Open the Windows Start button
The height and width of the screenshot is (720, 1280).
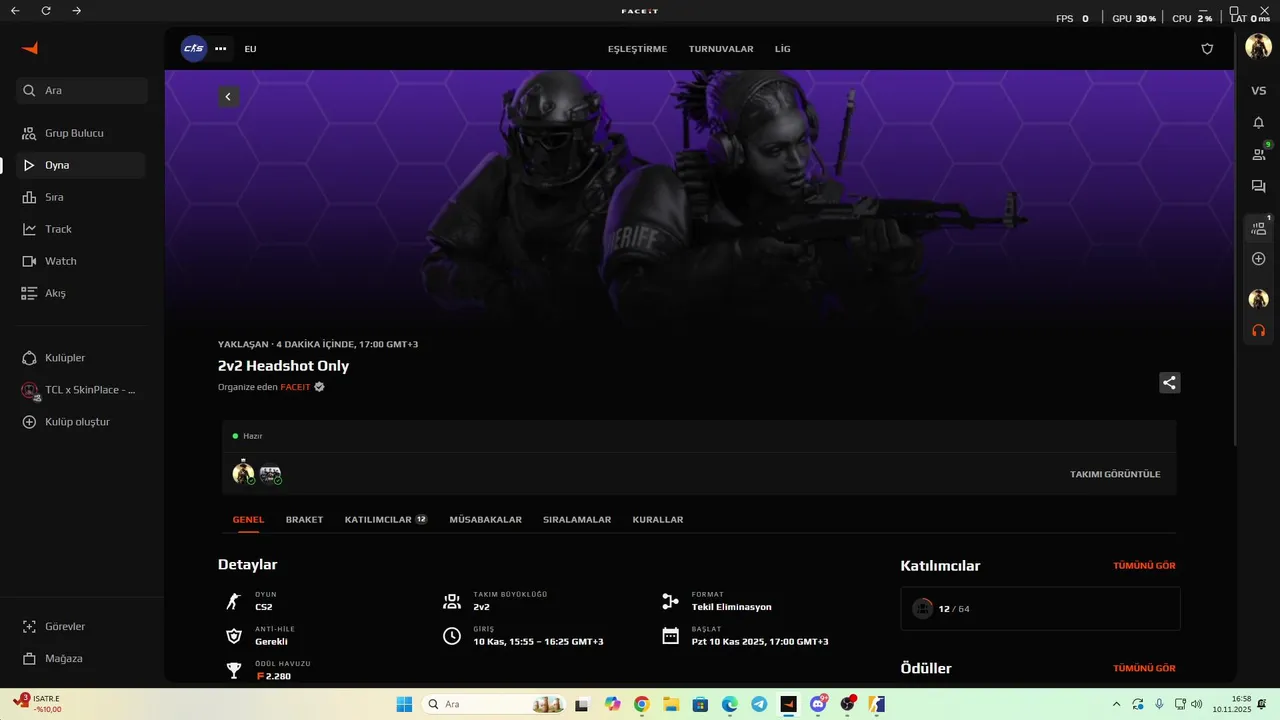click(404, 704)
